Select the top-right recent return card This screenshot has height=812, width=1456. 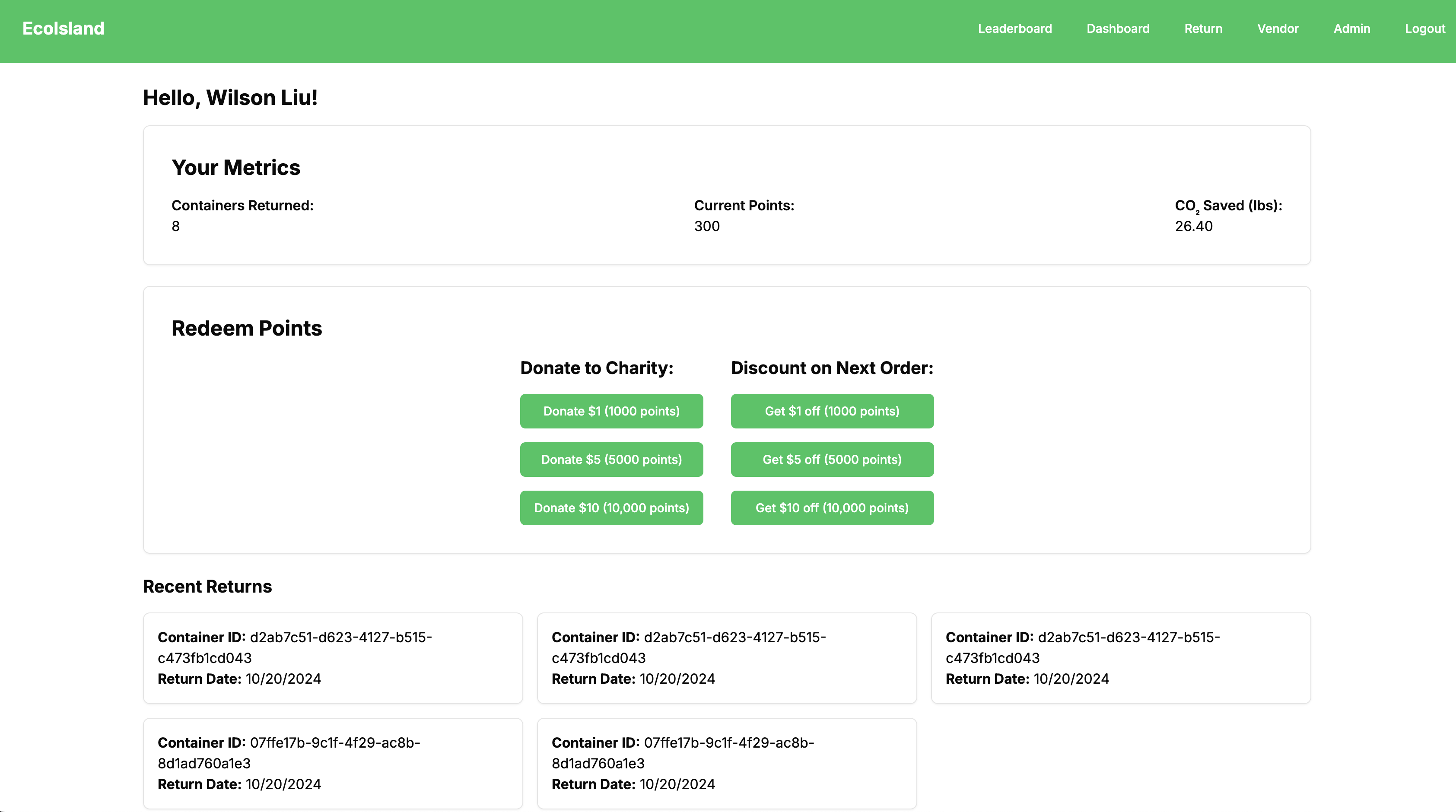[1120, 658]
